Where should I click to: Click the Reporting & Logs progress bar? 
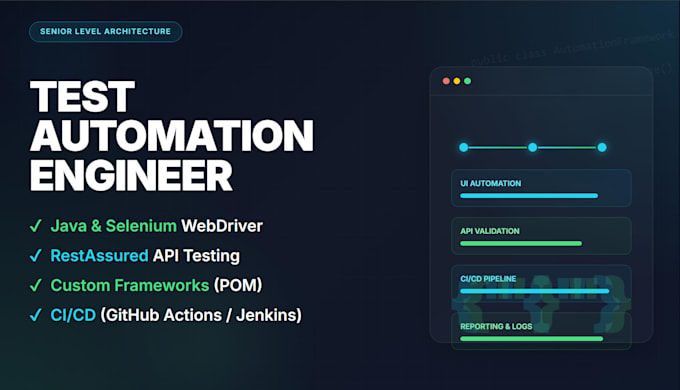click(x=532, y=339)
